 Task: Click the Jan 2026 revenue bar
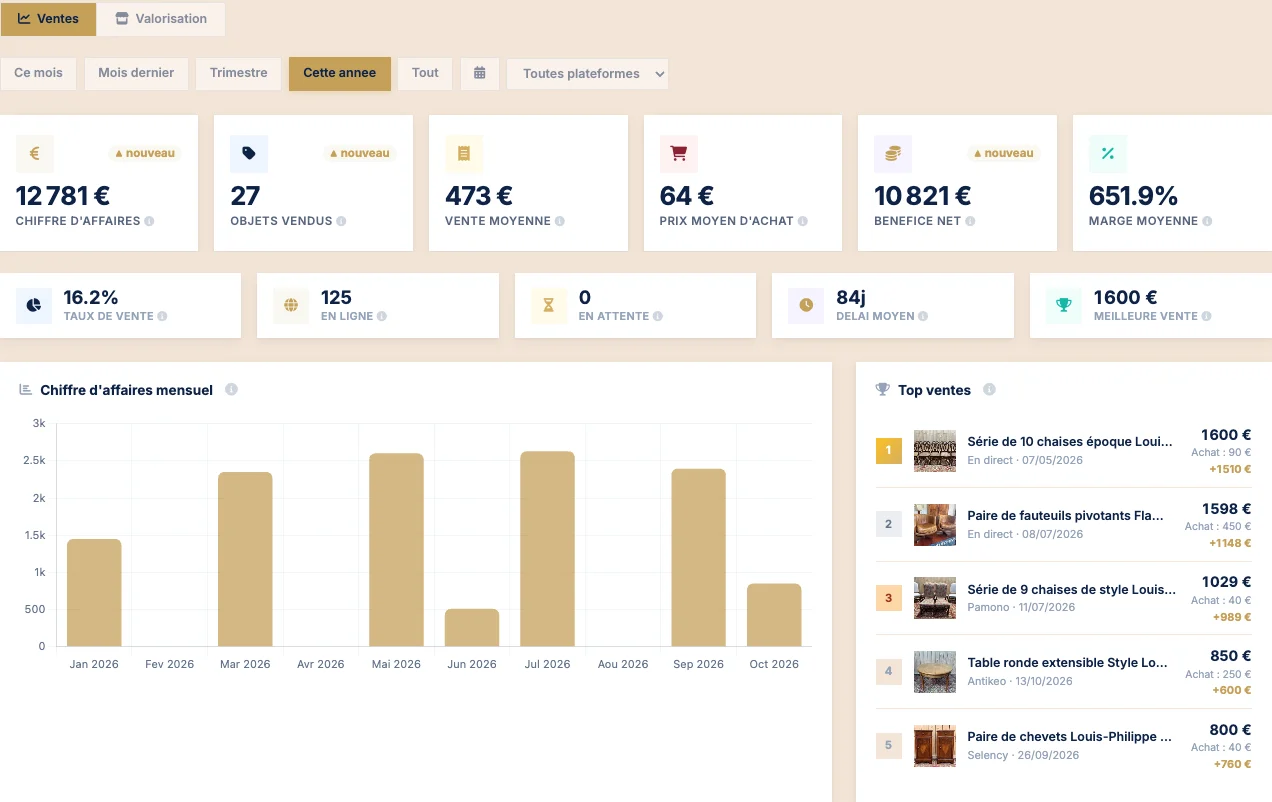coord(94,593)
